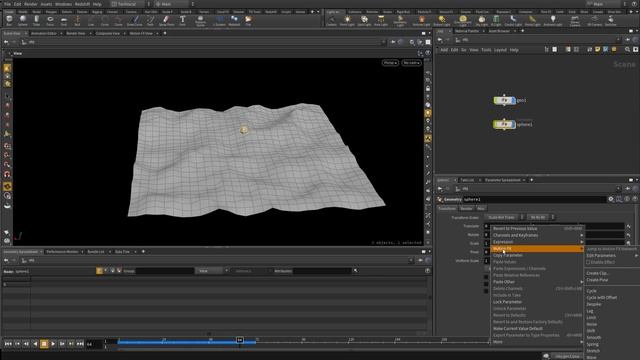
Task: Jump to the first frame
Action: tap(8, 344)
